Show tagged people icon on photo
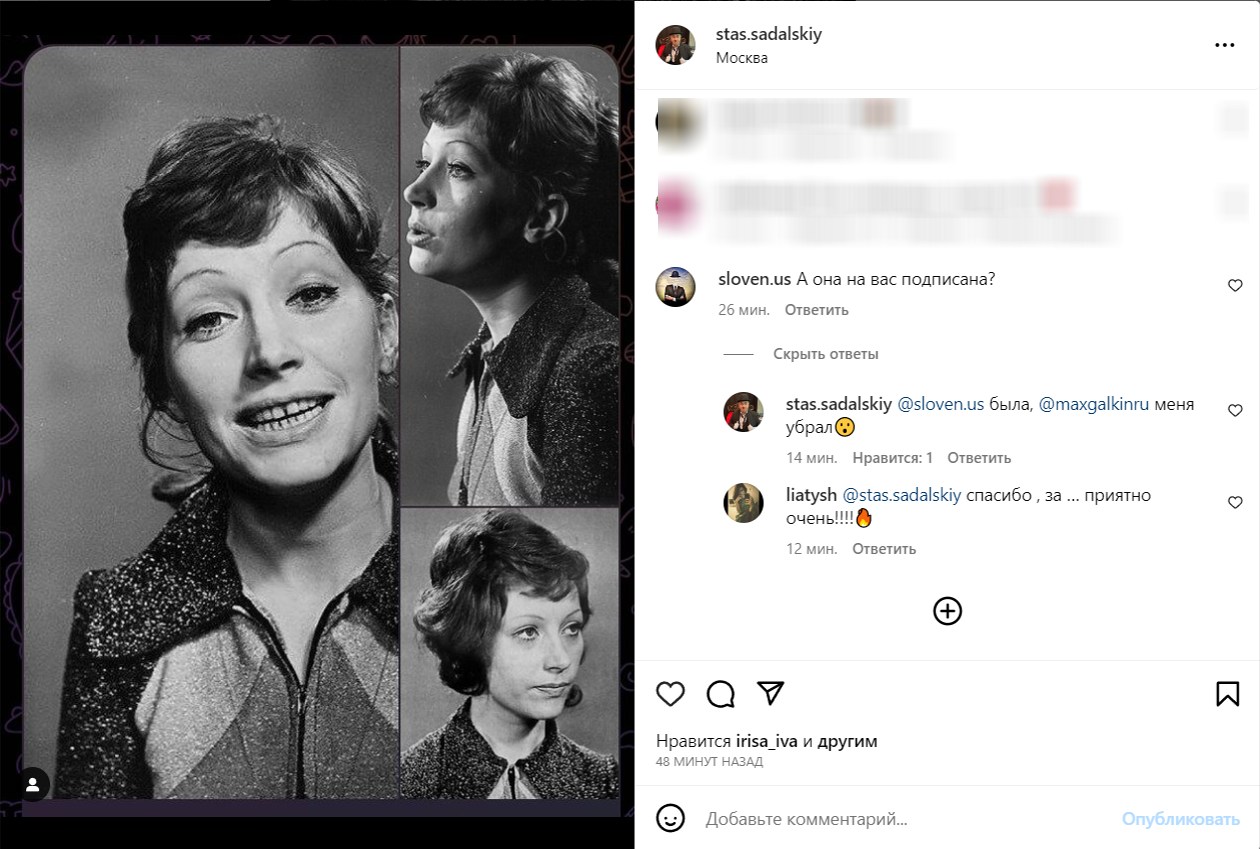This screenshot has height=849, width=1260. pyautogui.click(x=33, y=785)
